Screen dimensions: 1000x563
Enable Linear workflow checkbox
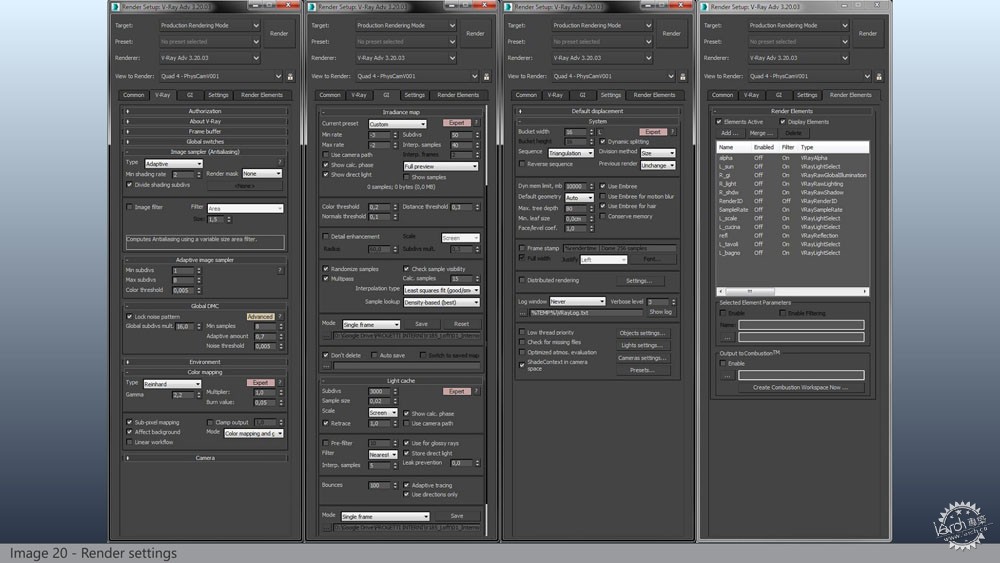(x=129, y=442)
